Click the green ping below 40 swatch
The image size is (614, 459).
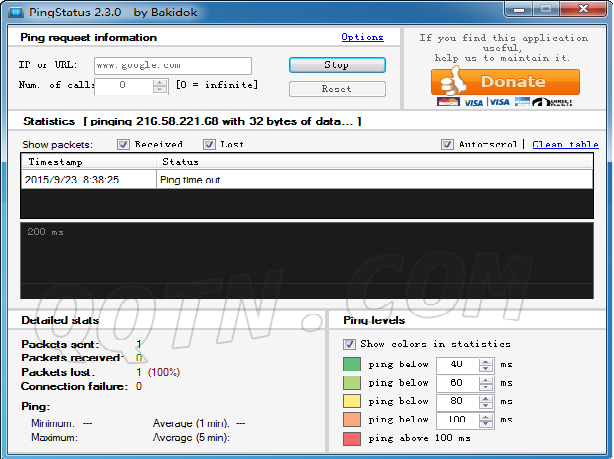(351, 364)
